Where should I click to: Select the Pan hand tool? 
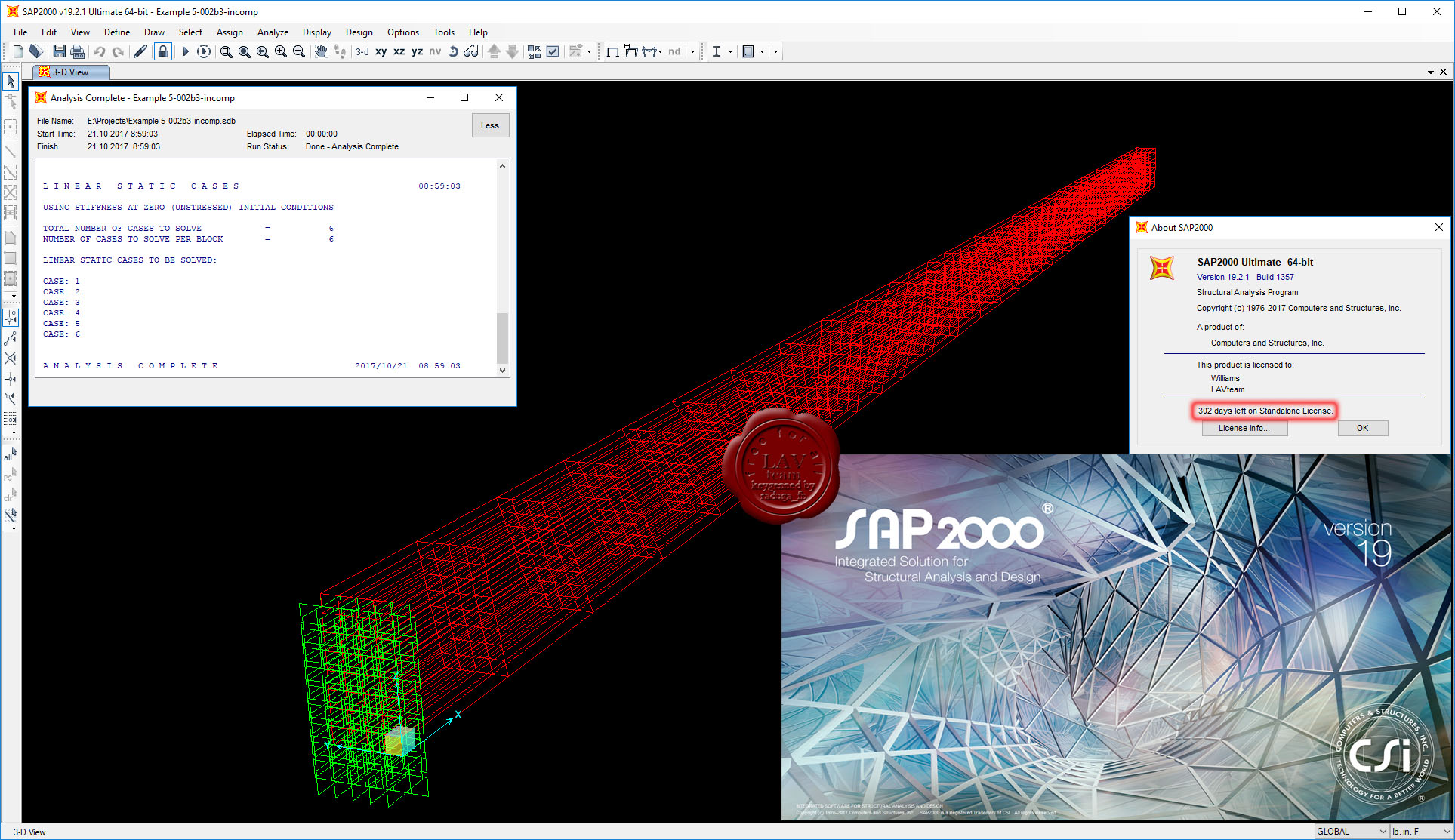322,51
